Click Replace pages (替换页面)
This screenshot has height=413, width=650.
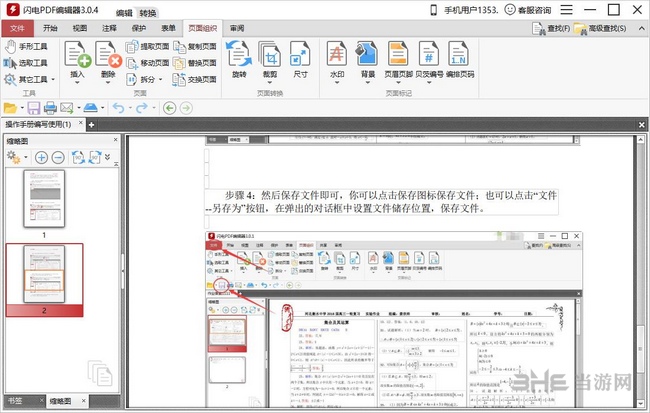(195, 63)
